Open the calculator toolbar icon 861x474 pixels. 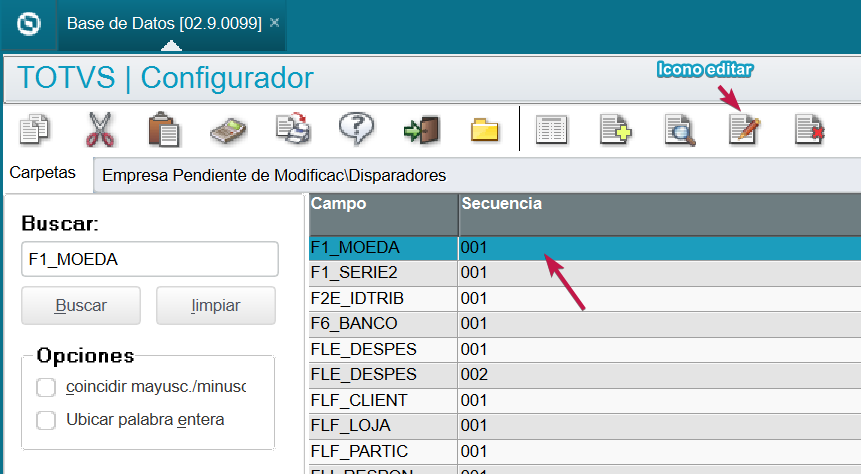pyautogui.click(x=228, y=131)
